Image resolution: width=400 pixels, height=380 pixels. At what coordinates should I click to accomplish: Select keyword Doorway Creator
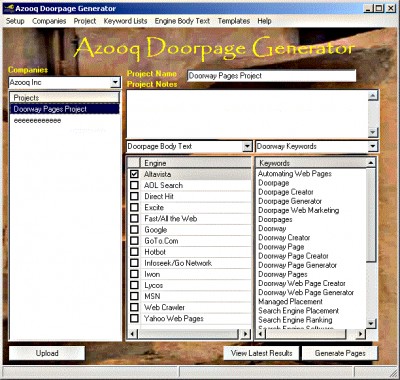[284, 238]
